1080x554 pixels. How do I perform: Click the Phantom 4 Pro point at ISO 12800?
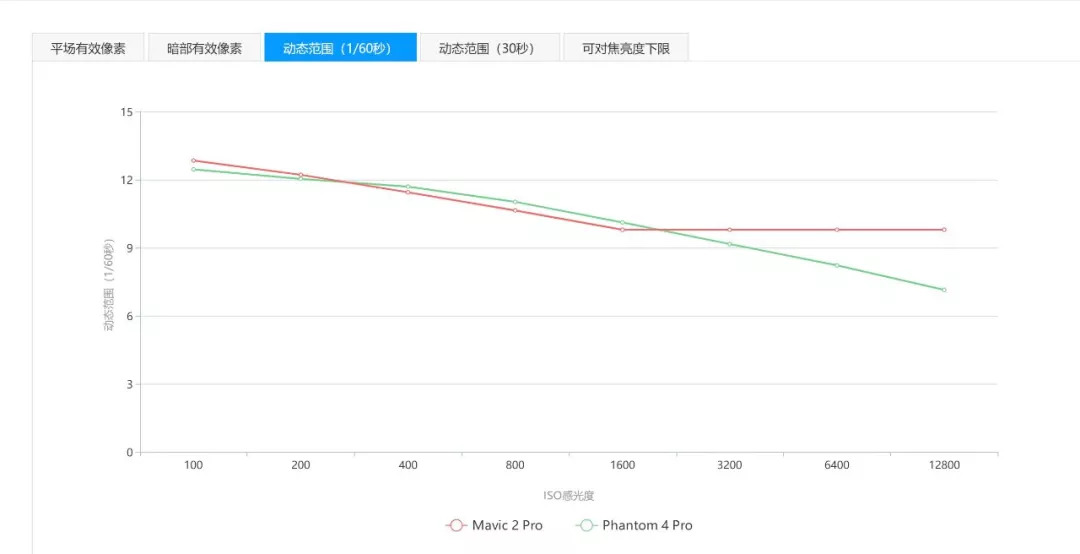(944, 290)
